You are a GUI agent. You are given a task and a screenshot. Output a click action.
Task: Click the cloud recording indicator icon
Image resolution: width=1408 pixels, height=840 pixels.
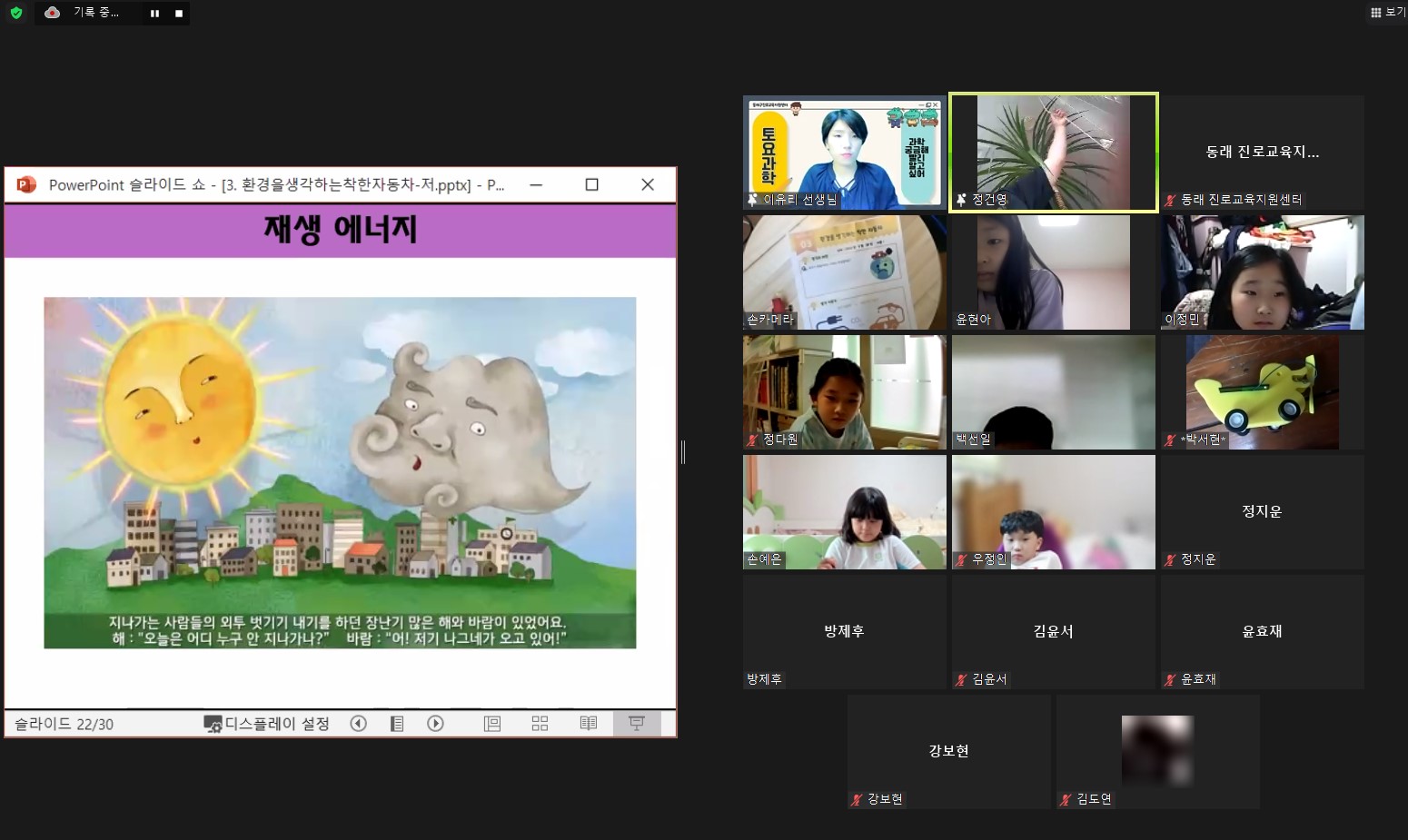click(53, 13)
